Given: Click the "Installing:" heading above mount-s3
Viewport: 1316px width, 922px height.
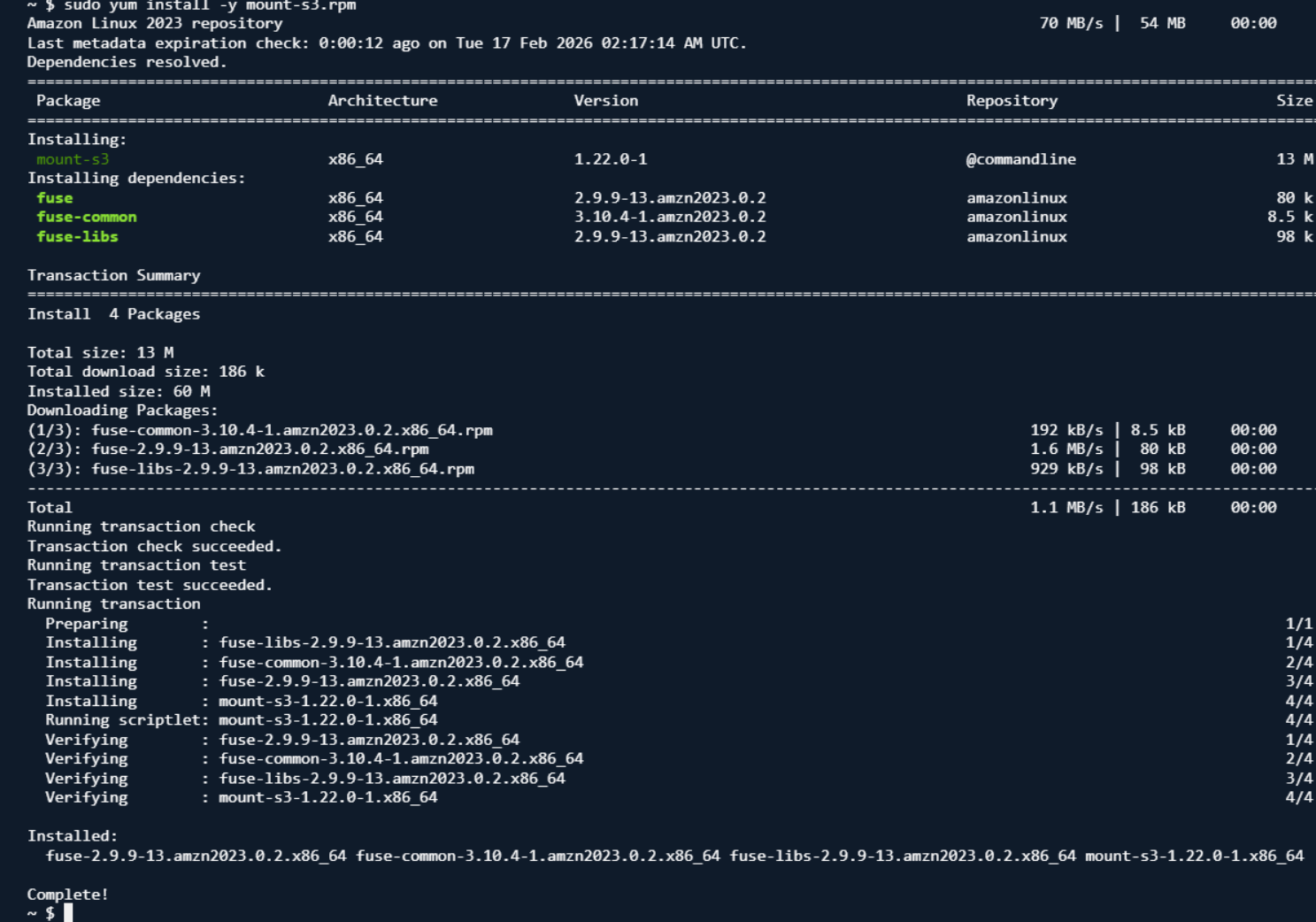Looking at the screenshot, I should tap(77, 139).
